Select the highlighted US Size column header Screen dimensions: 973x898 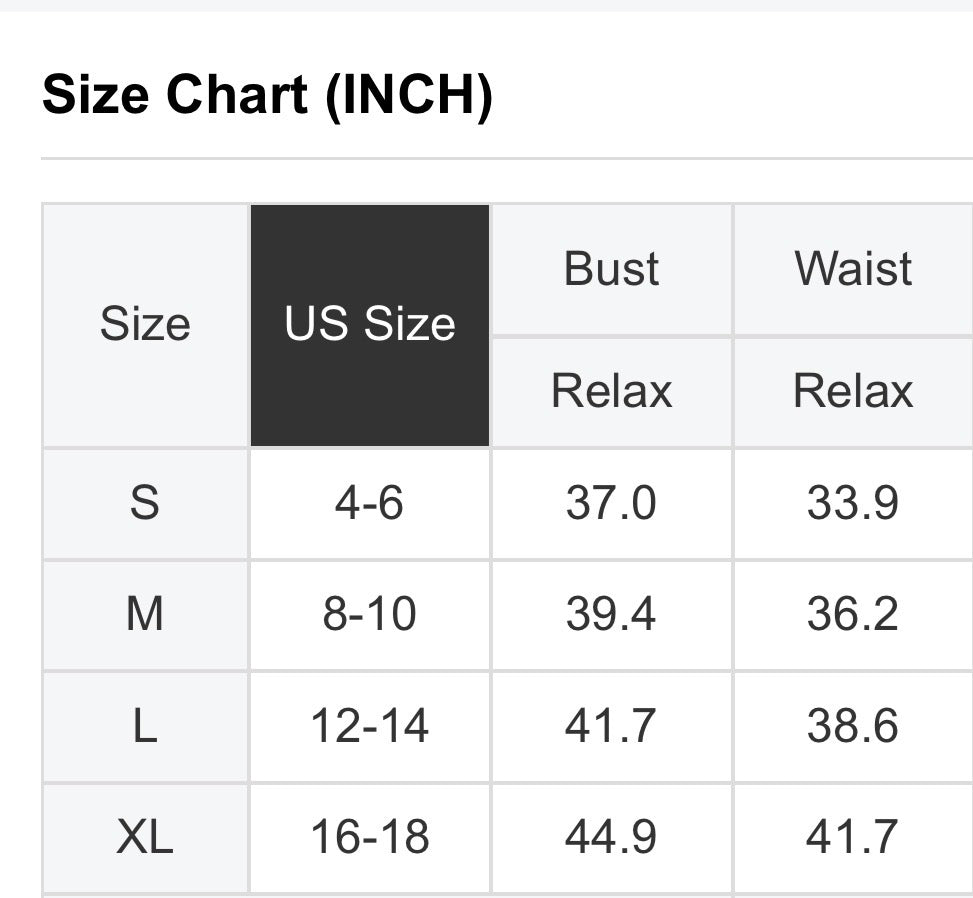point(370,325)
